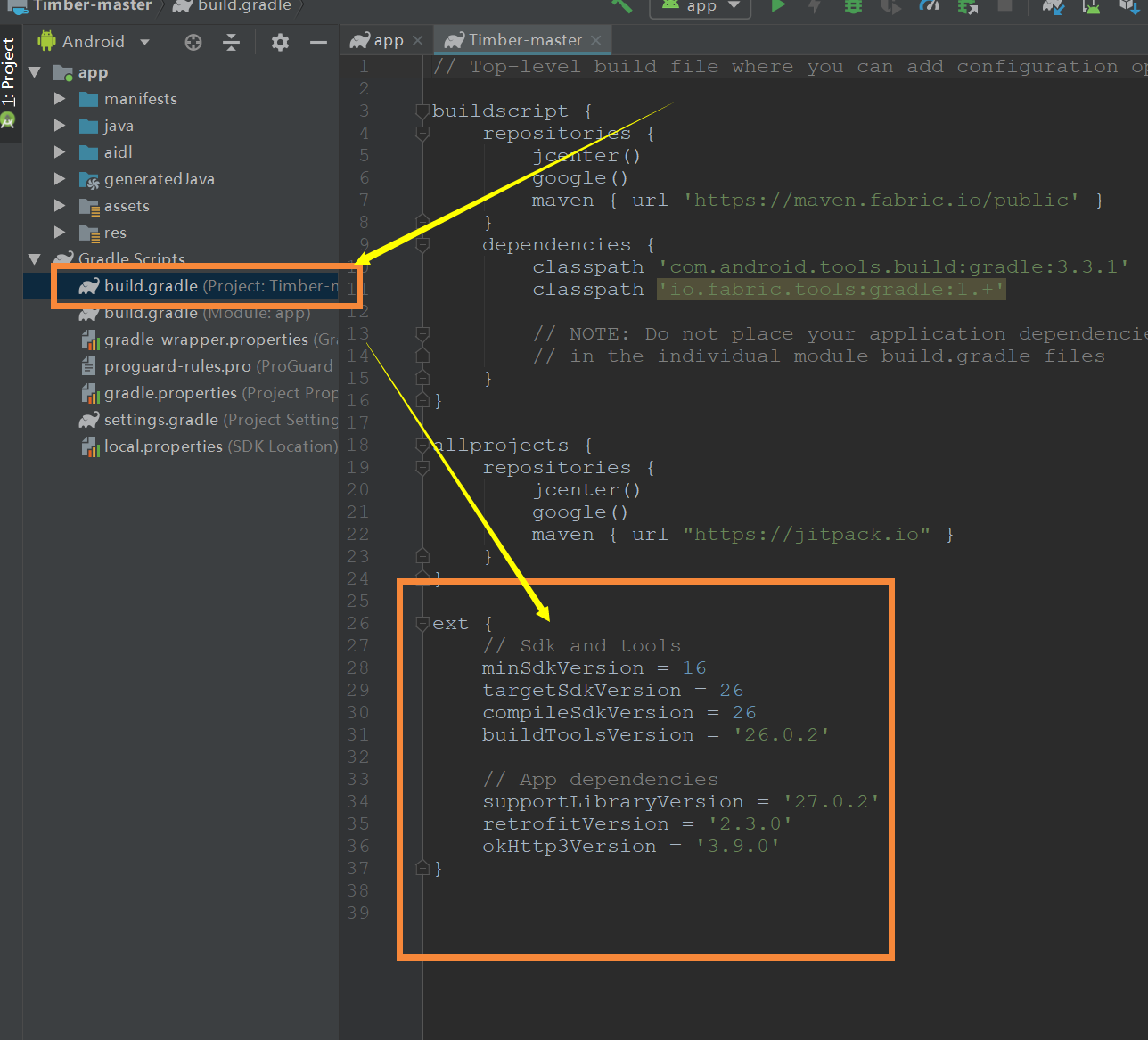Expand the res folder

coord(60,233)
